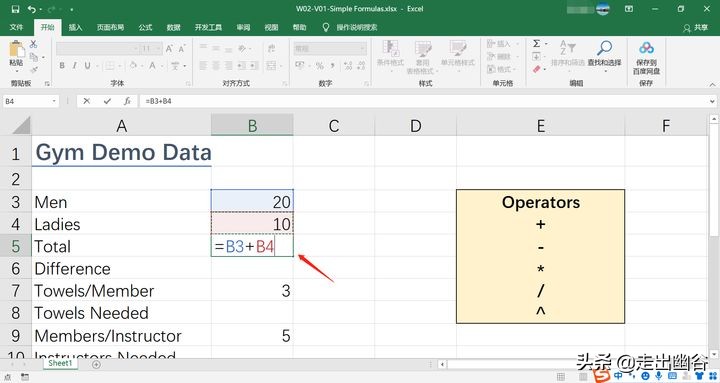The image size is (720, 383).
Task: Switch to the 数据 Data tab
Action: [174, 28]
